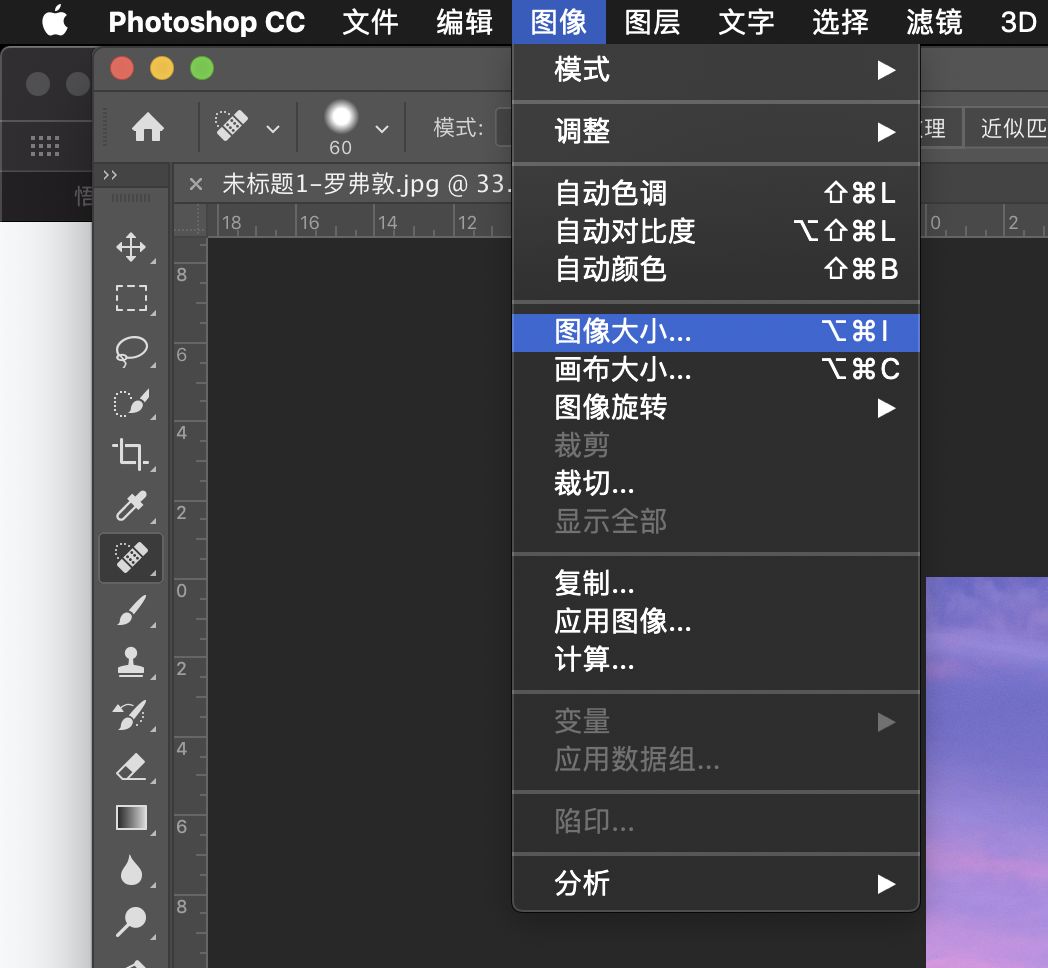The image size is (1048, 968).
Task: Select the Lasso tool
Action: point(131,351)
